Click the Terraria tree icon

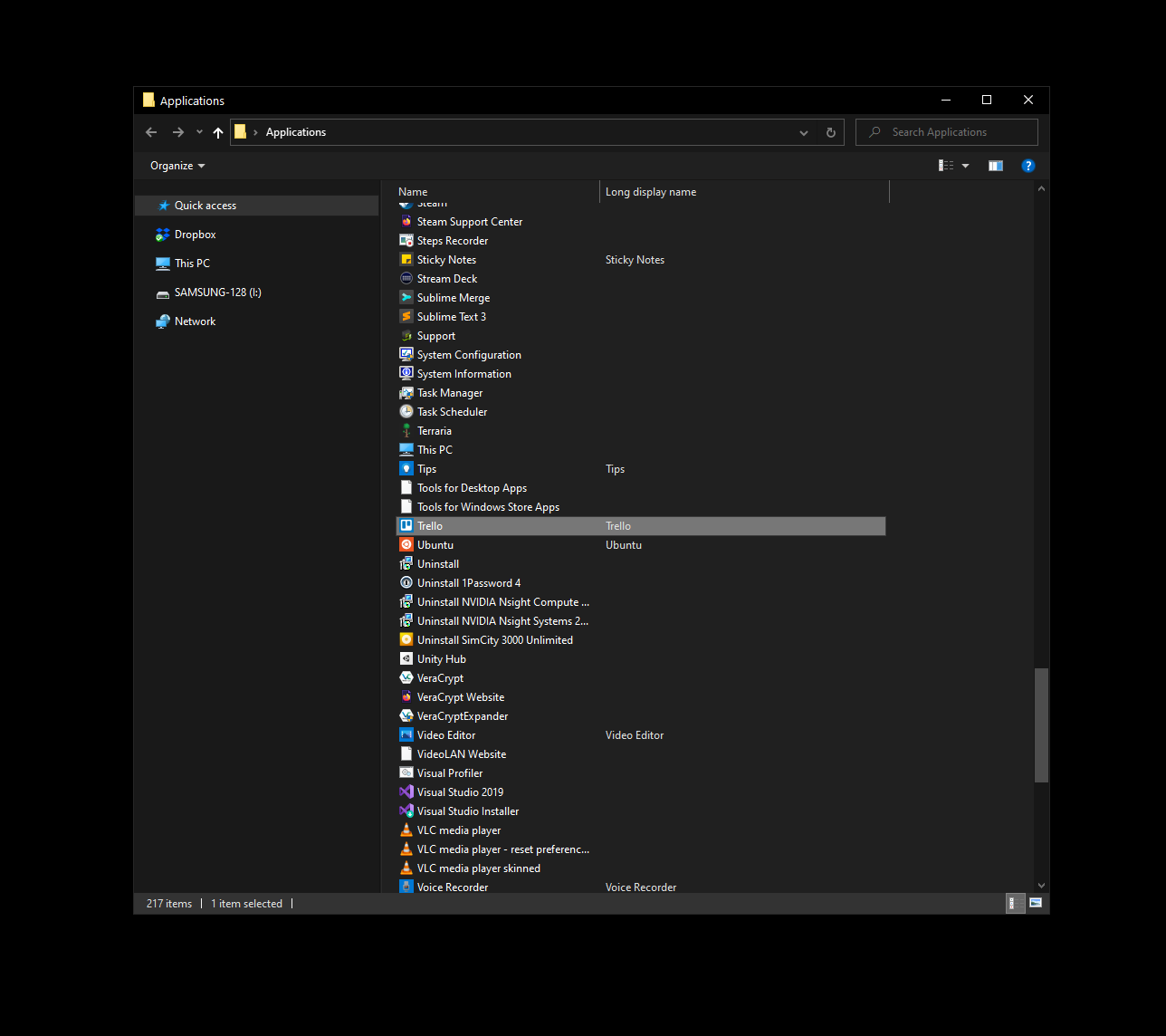tap(406, 431)
